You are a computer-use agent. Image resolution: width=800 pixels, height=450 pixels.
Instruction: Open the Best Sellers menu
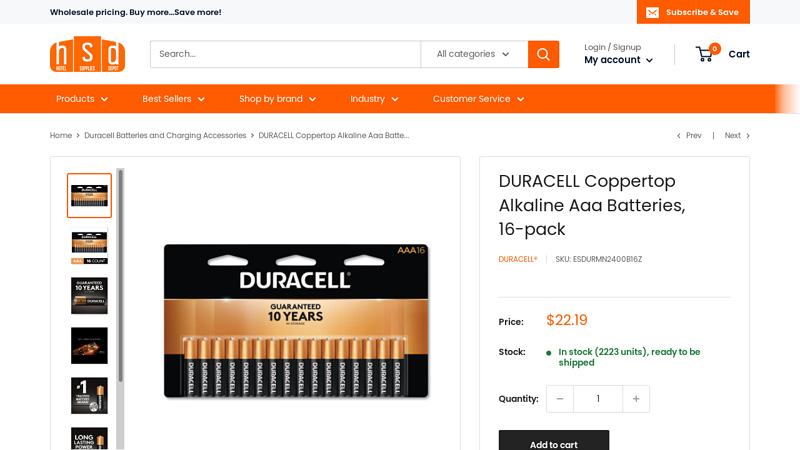(x=173, y=99)
